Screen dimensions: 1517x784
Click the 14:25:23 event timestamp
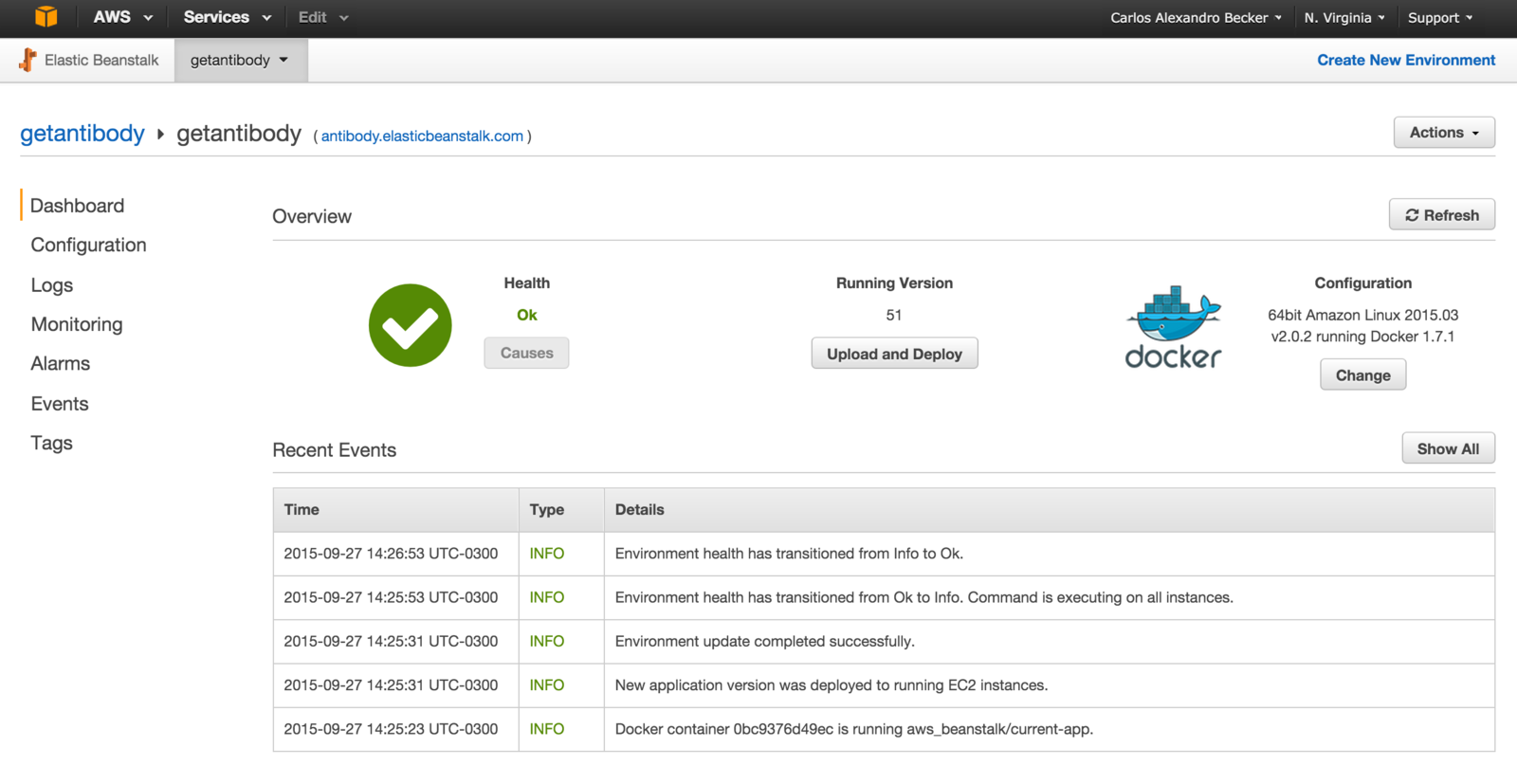(391, 729)
